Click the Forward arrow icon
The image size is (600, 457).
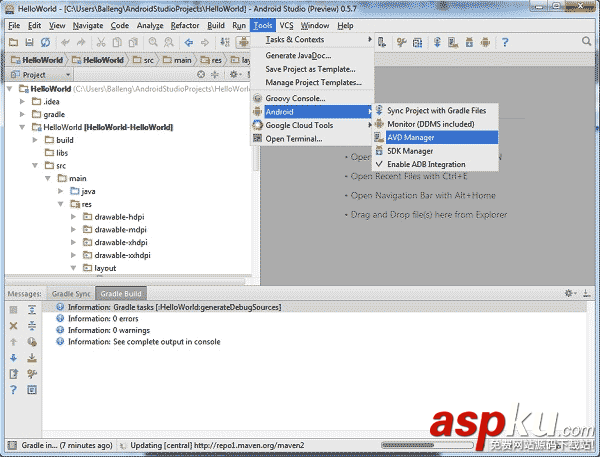[205, 42]
